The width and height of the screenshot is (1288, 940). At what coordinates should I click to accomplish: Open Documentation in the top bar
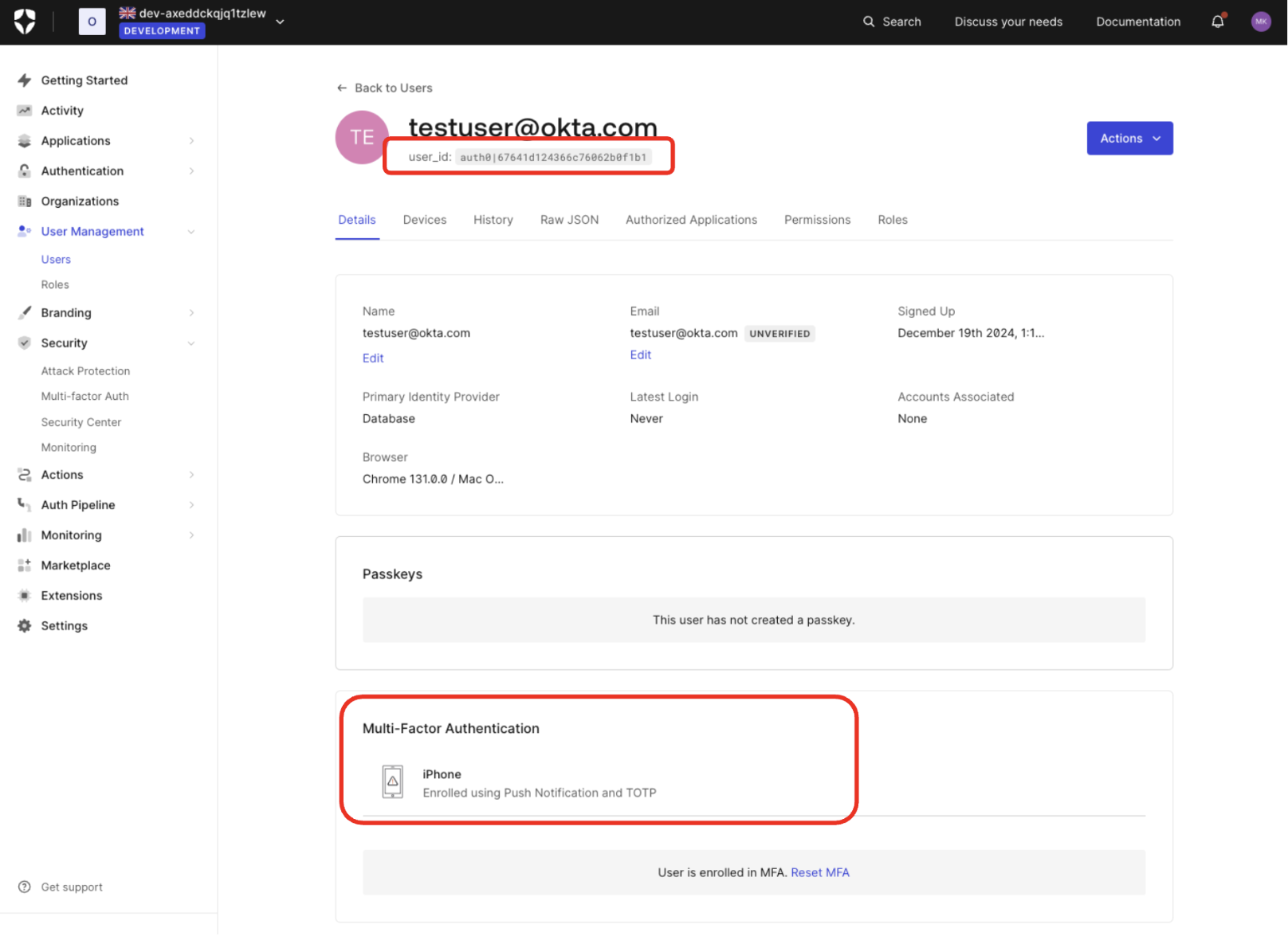point(1138,22)
